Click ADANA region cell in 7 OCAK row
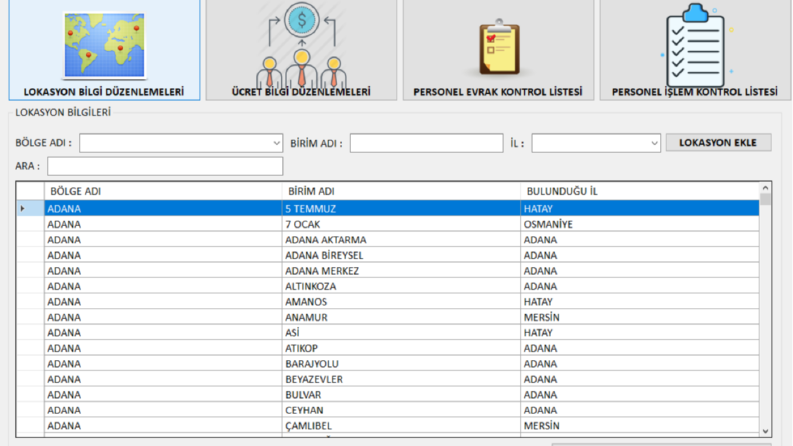Image resolution: width=793 pixels, height=446 pixels. [x=163, y=224]
